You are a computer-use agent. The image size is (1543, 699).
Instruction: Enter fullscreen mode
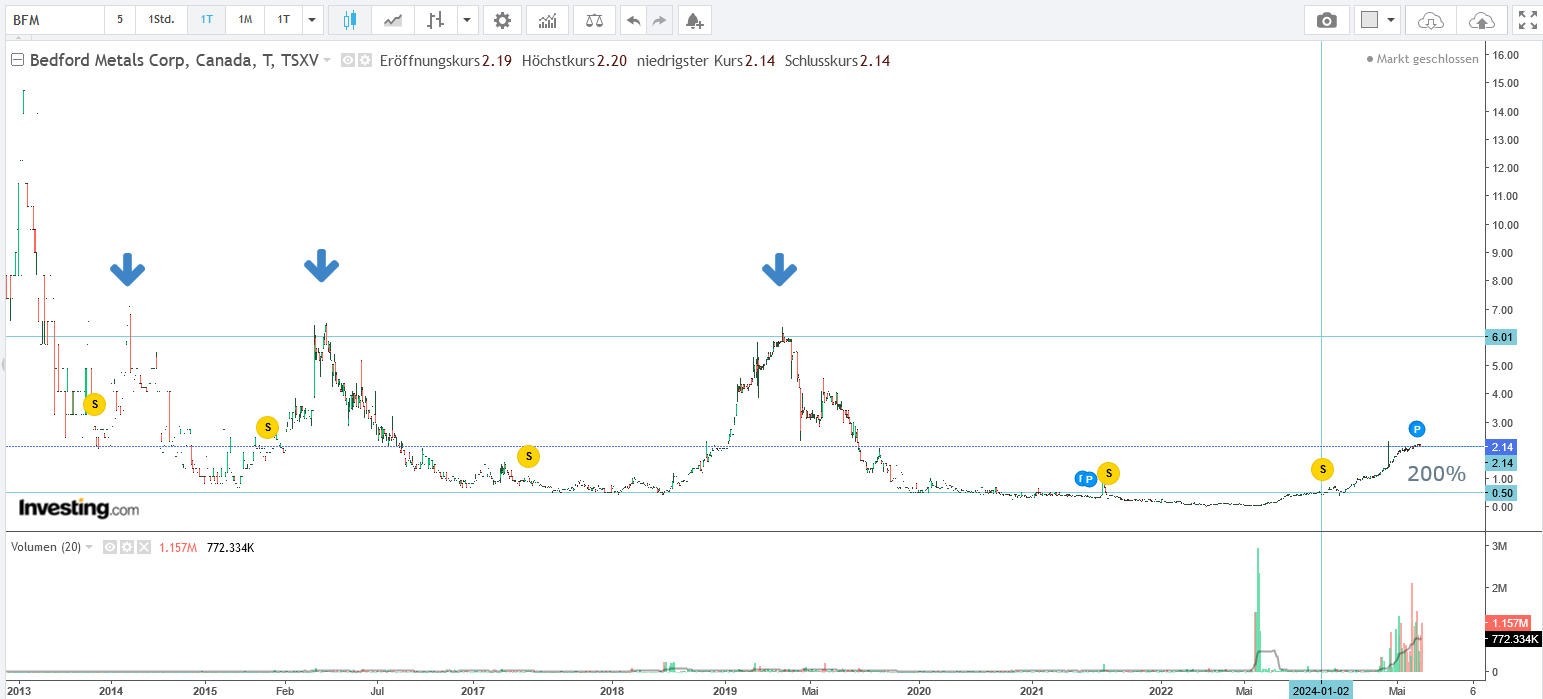(1527, 20)
